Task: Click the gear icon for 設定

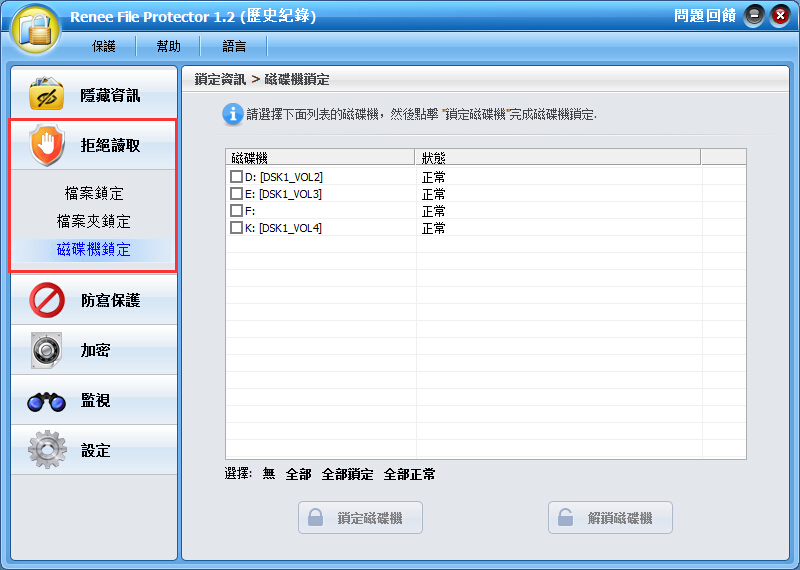Action: coord(47,449)
